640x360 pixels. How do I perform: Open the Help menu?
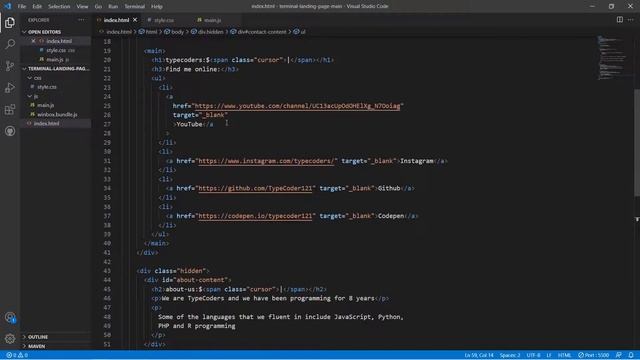tap(157, 6)
